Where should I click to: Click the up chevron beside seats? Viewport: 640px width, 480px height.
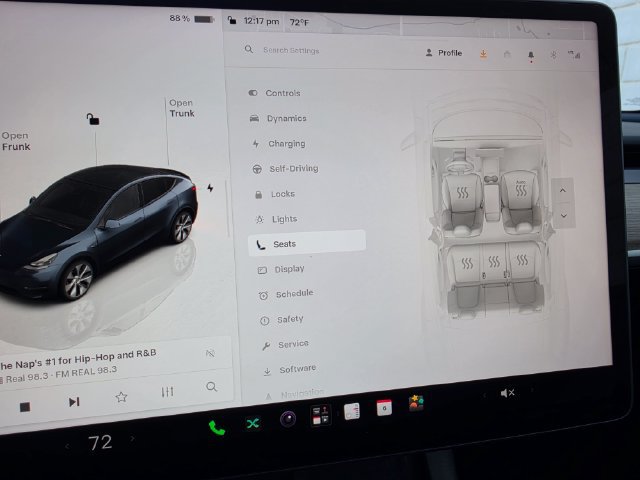click(x=563, y=190)
